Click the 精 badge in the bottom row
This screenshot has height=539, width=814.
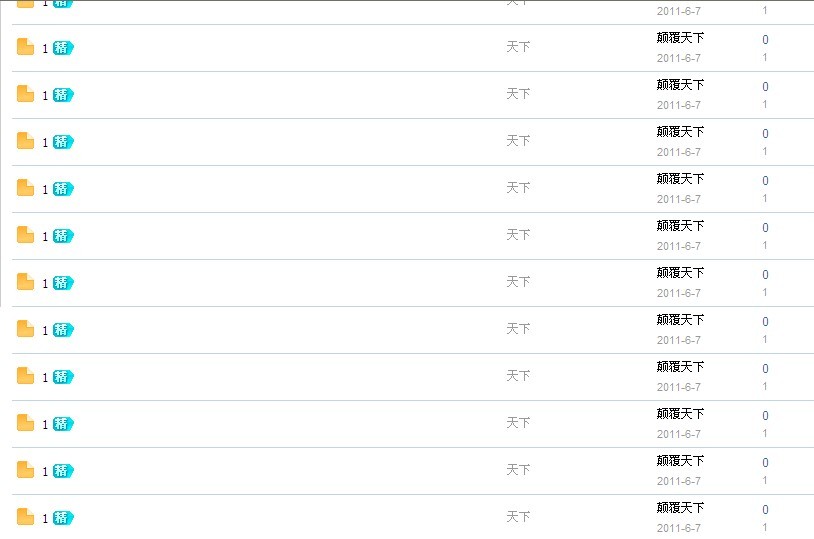[63, 518]
